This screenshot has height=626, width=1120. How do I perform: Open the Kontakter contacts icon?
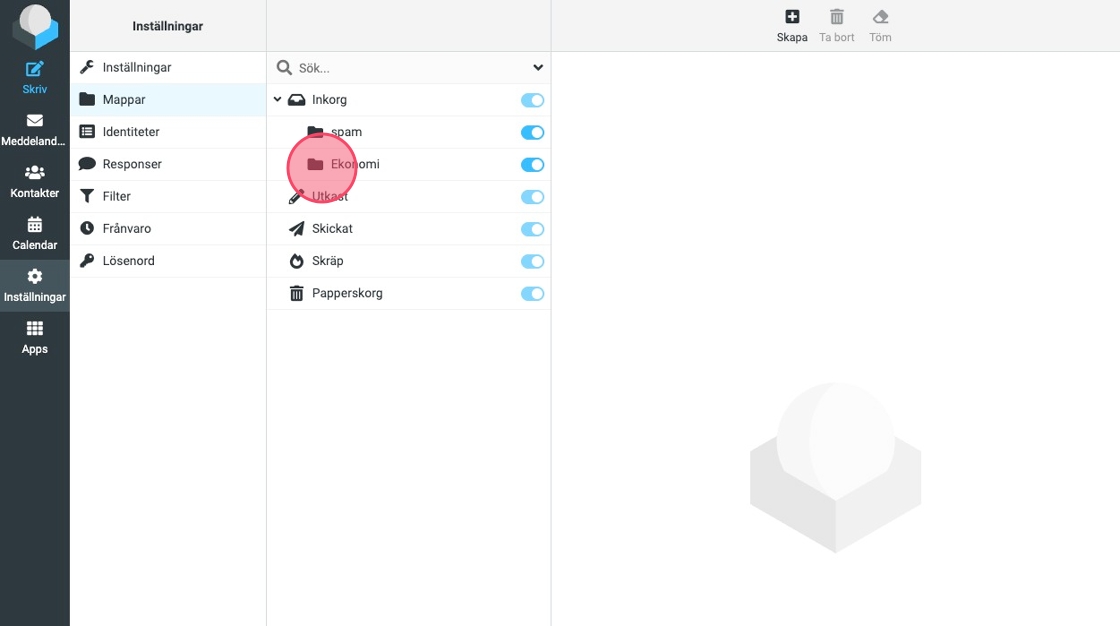[34, 173]
